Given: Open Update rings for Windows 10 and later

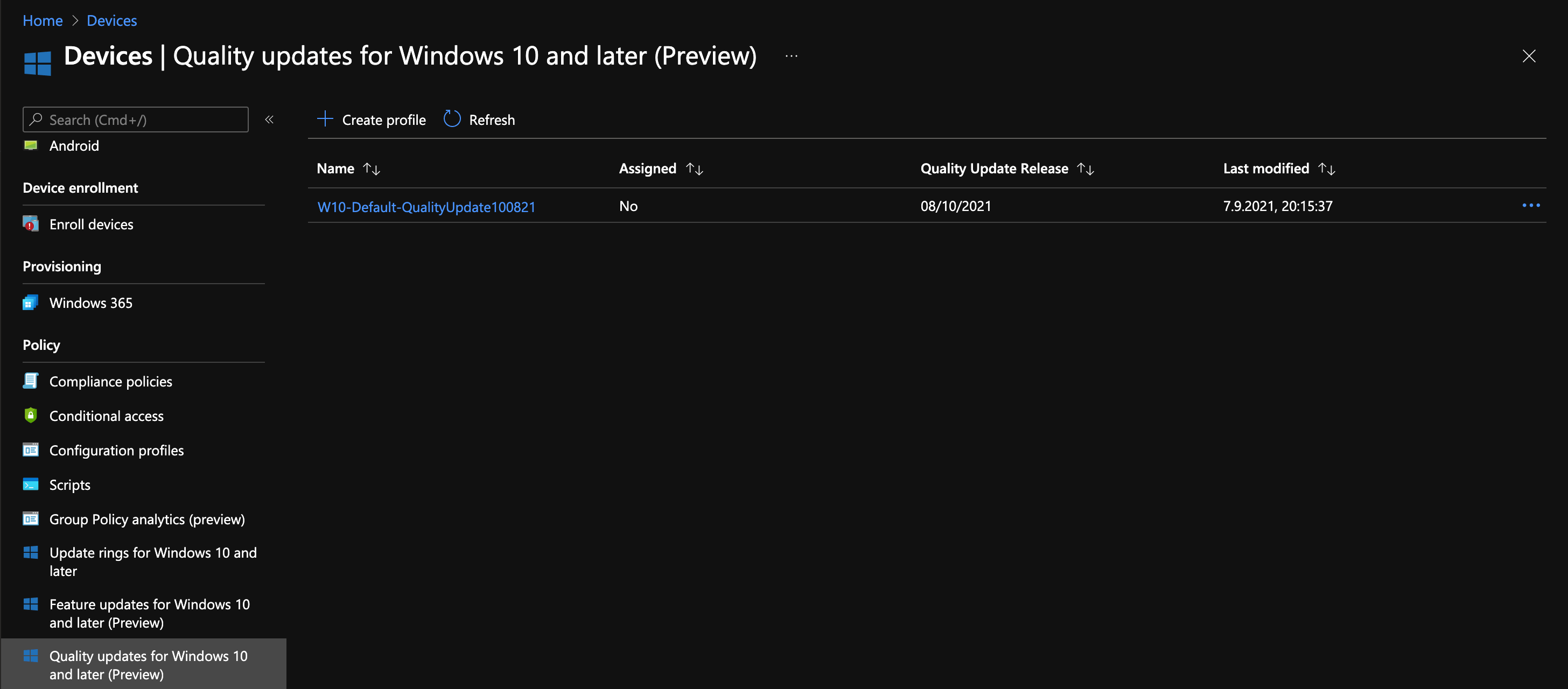Looking at the screenshot, I should (x=153, y=562).
